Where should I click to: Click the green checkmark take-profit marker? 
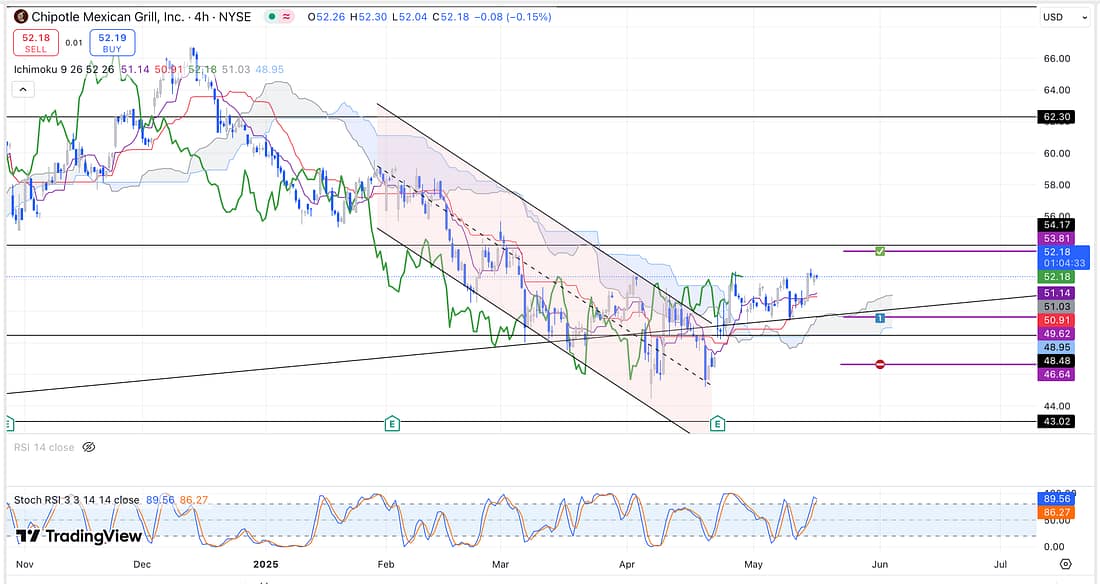pyautogui.click(x=879, y=250)
